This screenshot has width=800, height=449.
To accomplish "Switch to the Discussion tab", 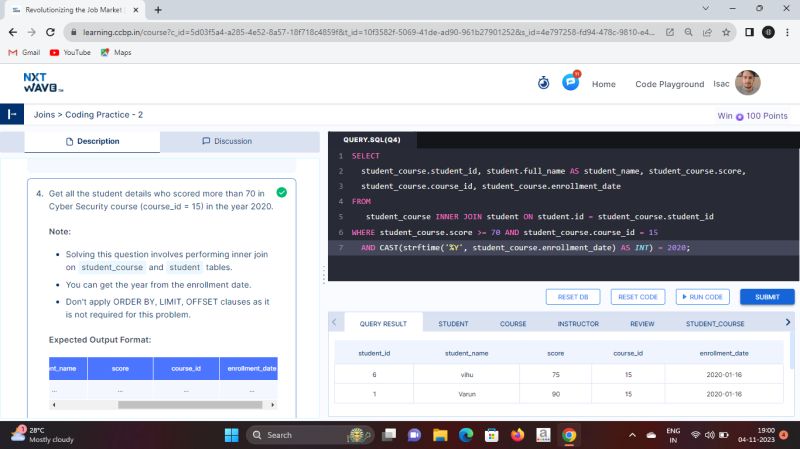I will pyautogui.click(x=227, y=141).
